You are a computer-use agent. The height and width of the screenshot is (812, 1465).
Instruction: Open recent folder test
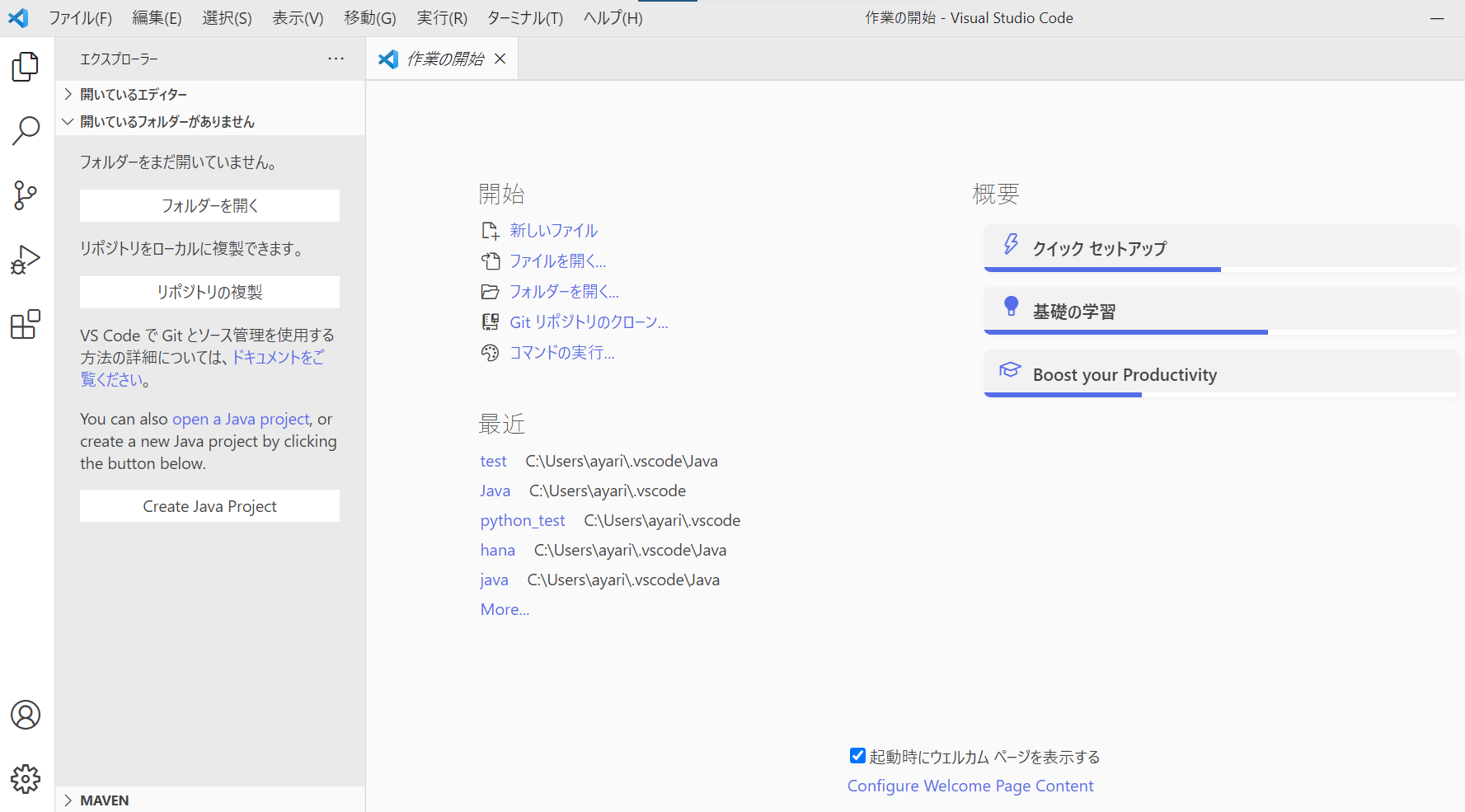(x=494, y=461)
